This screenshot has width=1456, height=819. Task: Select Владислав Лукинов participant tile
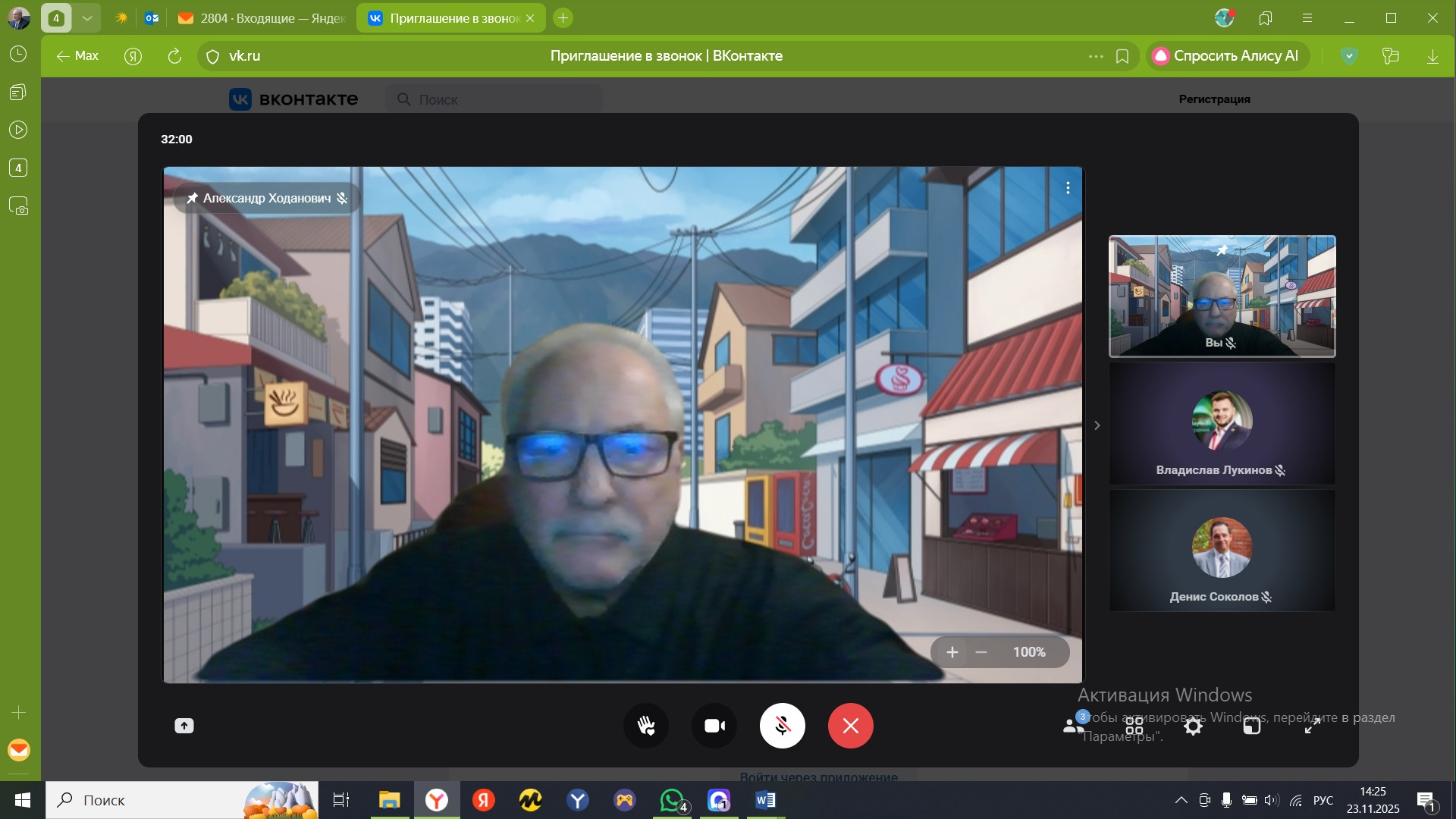(x=1222, y=423)
